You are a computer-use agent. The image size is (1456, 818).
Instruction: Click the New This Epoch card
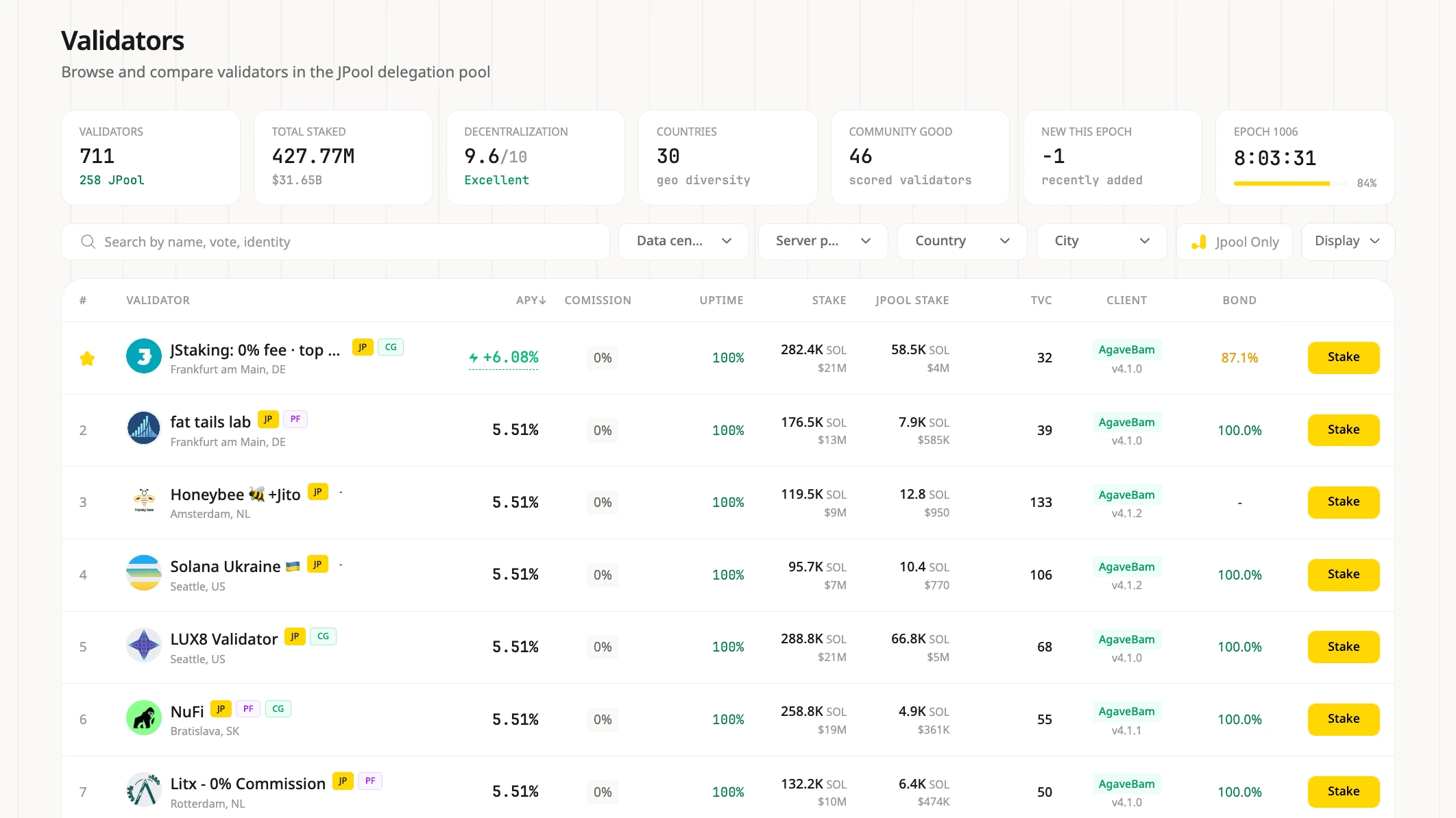1113,158
